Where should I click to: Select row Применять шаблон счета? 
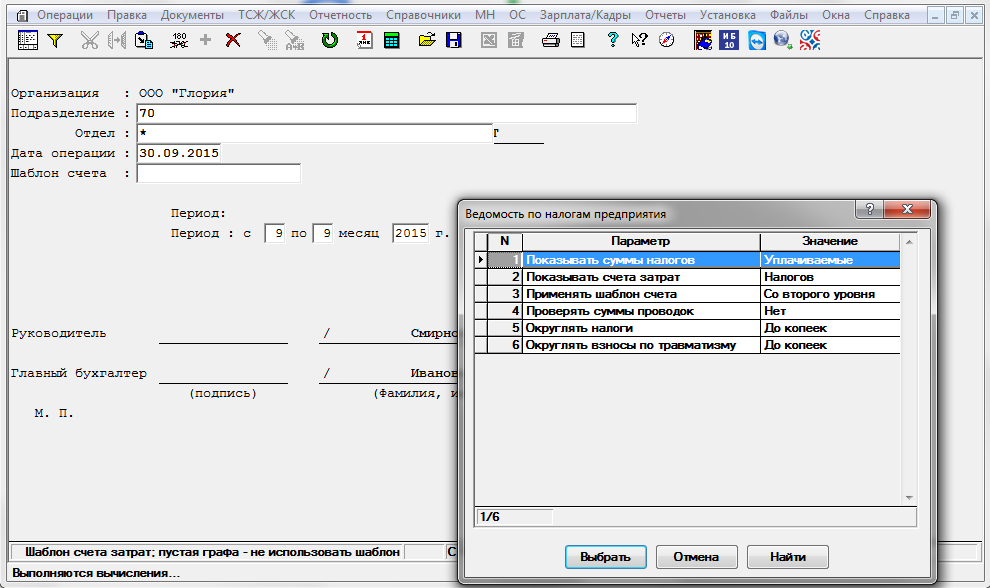click(x=687, y=294)
